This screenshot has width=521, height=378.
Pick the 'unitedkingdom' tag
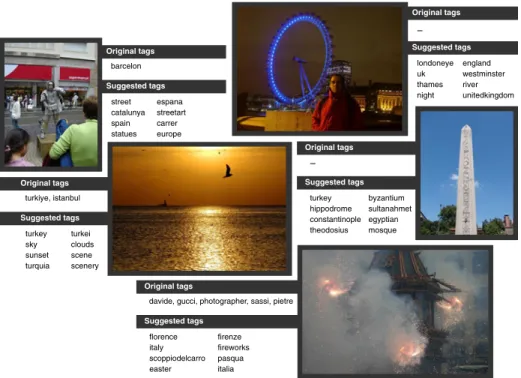[x=488, y=95]
